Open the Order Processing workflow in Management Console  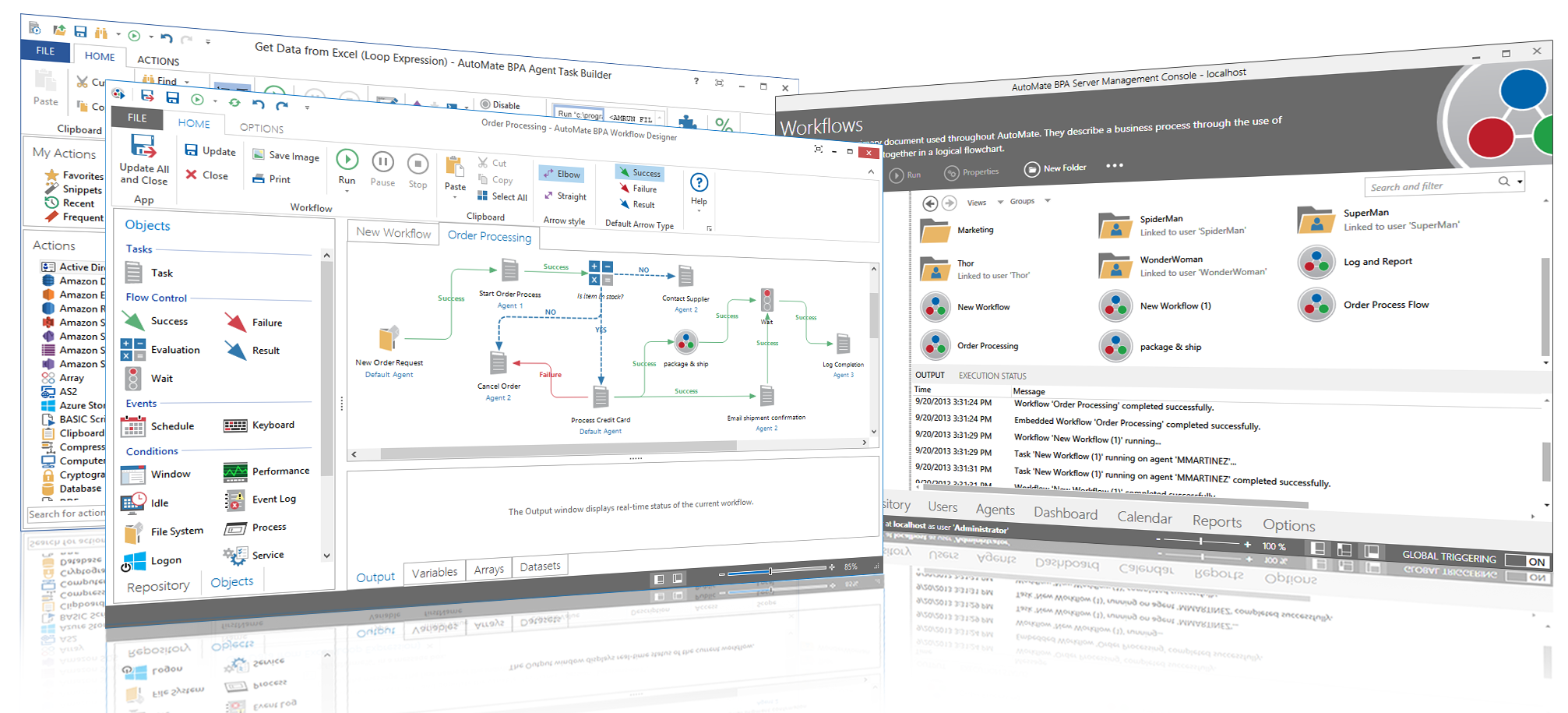click(x=986, y=345)
